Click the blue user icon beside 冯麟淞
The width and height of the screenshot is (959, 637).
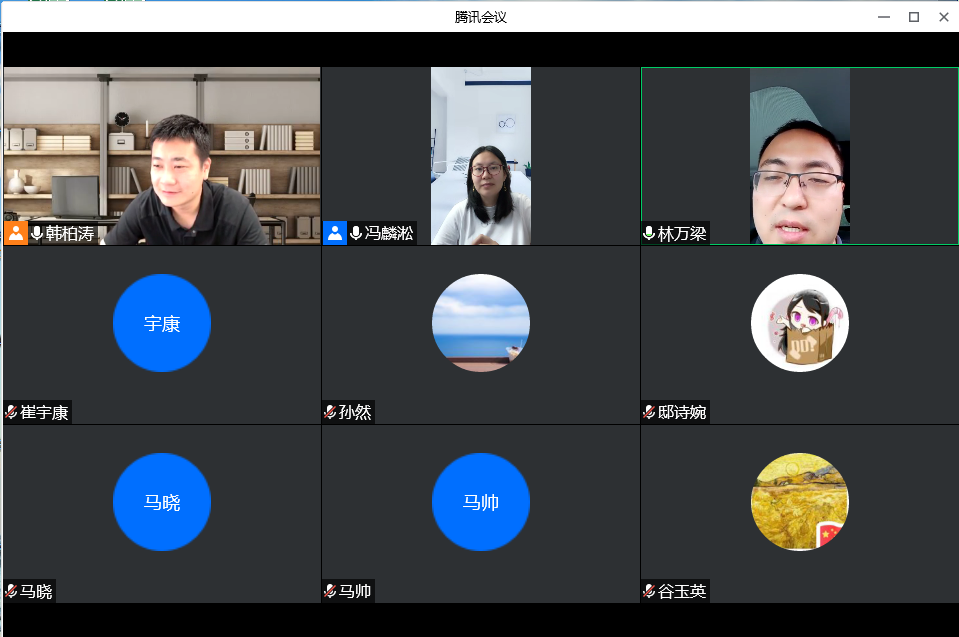tap(335, 233)
